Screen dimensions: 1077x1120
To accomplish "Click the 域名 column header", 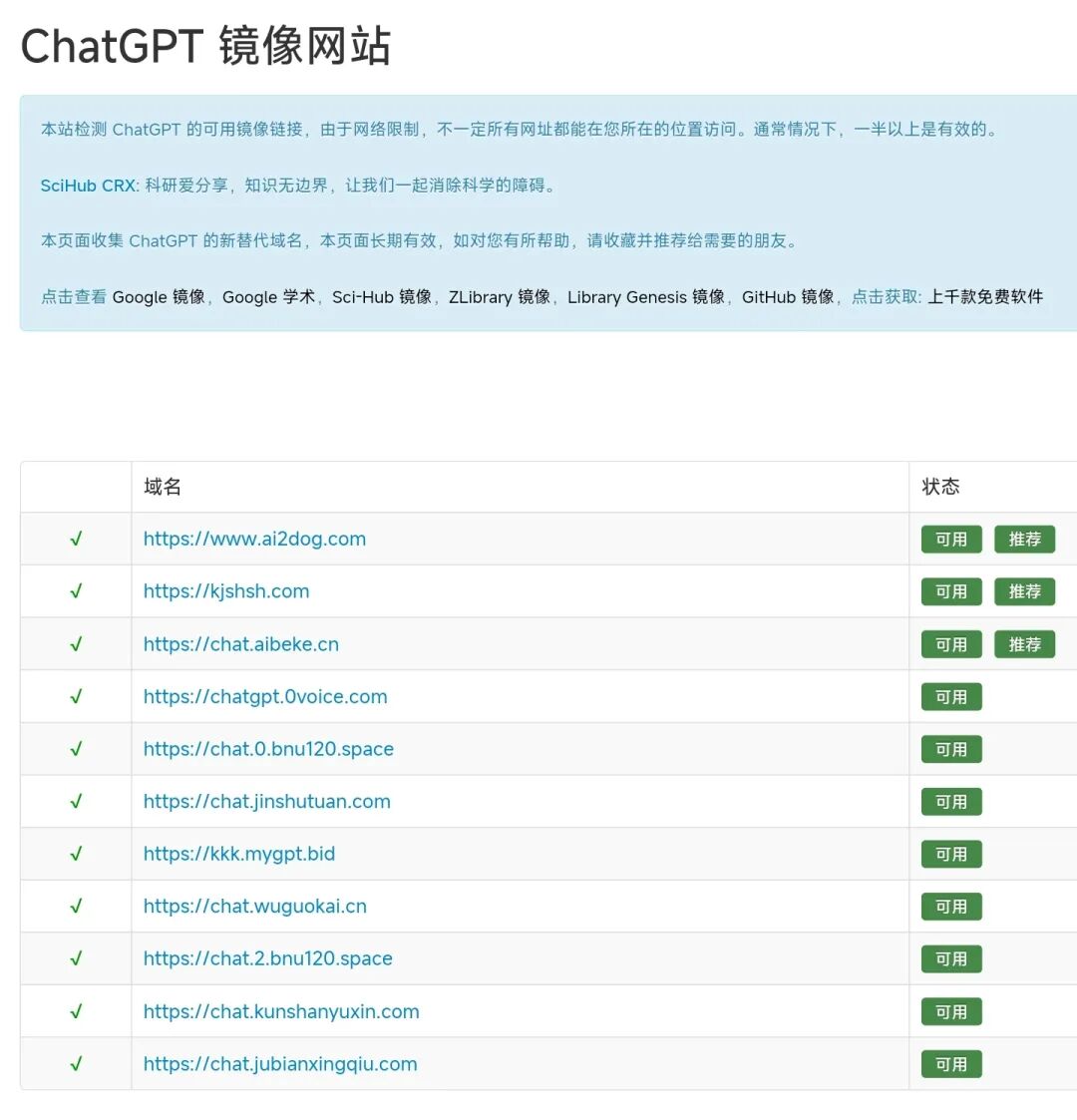I will coord(163,487).
